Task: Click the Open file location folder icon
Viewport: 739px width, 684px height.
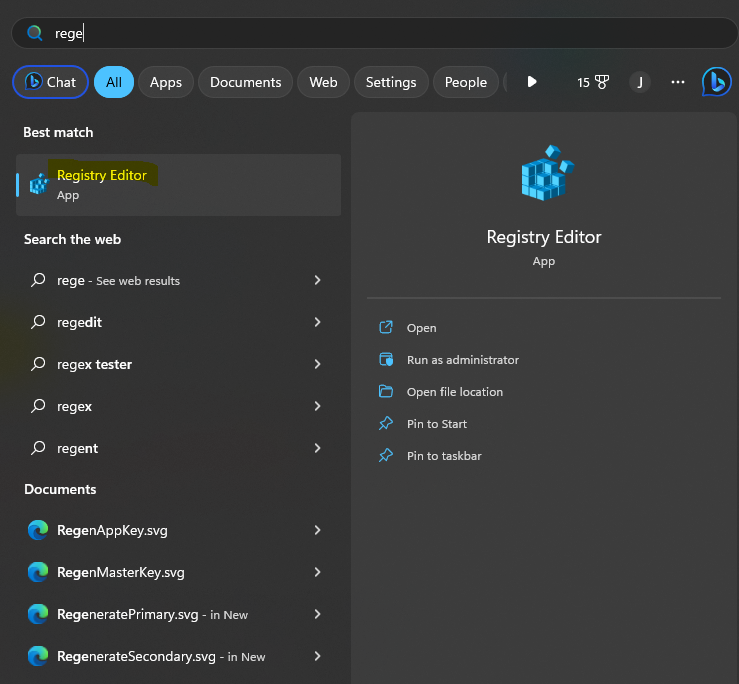Action: click(x=386, y=391)
